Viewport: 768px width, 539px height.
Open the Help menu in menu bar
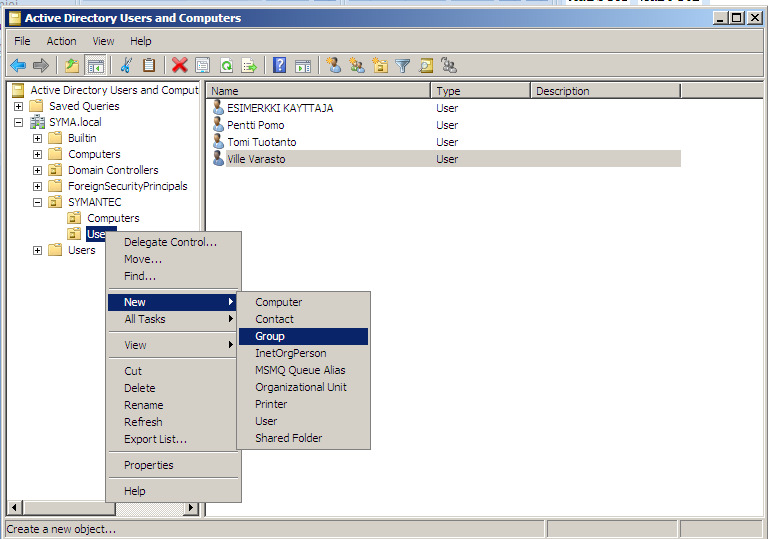coord(141,41)
